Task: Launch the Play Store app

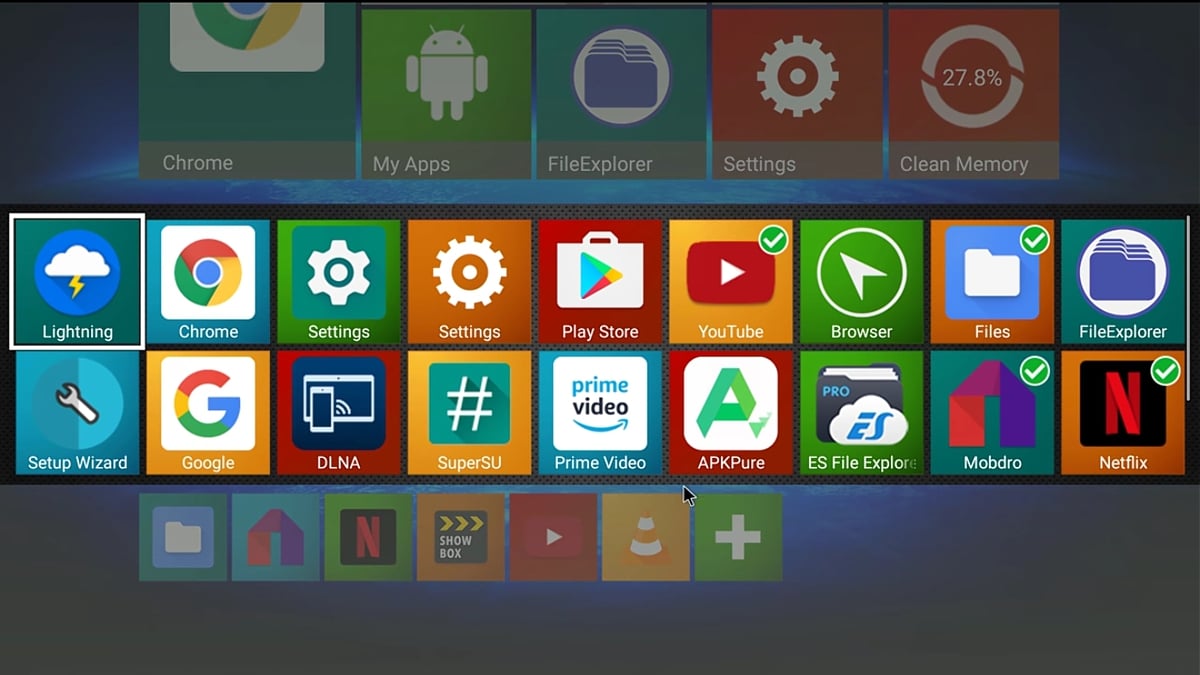Action: tap(600, 282)
